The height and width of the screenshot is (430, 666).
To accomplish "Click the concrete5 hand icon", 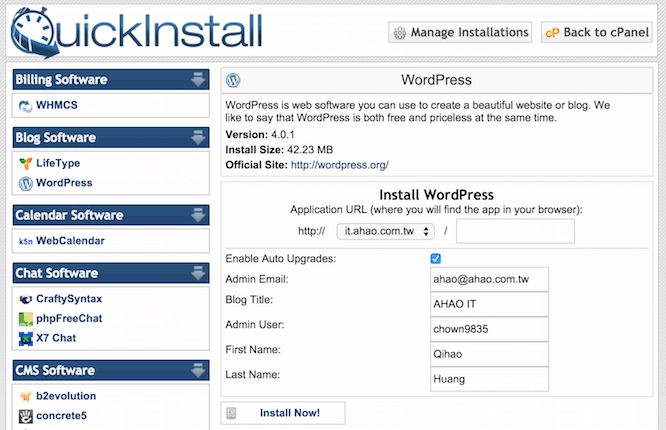I will [25, 416].
